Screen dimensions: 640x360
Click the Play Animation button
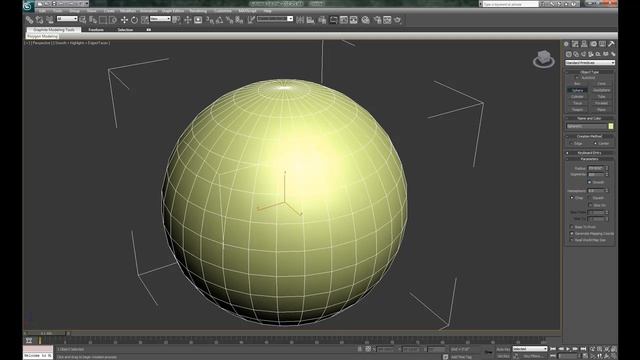click(568, 349)
